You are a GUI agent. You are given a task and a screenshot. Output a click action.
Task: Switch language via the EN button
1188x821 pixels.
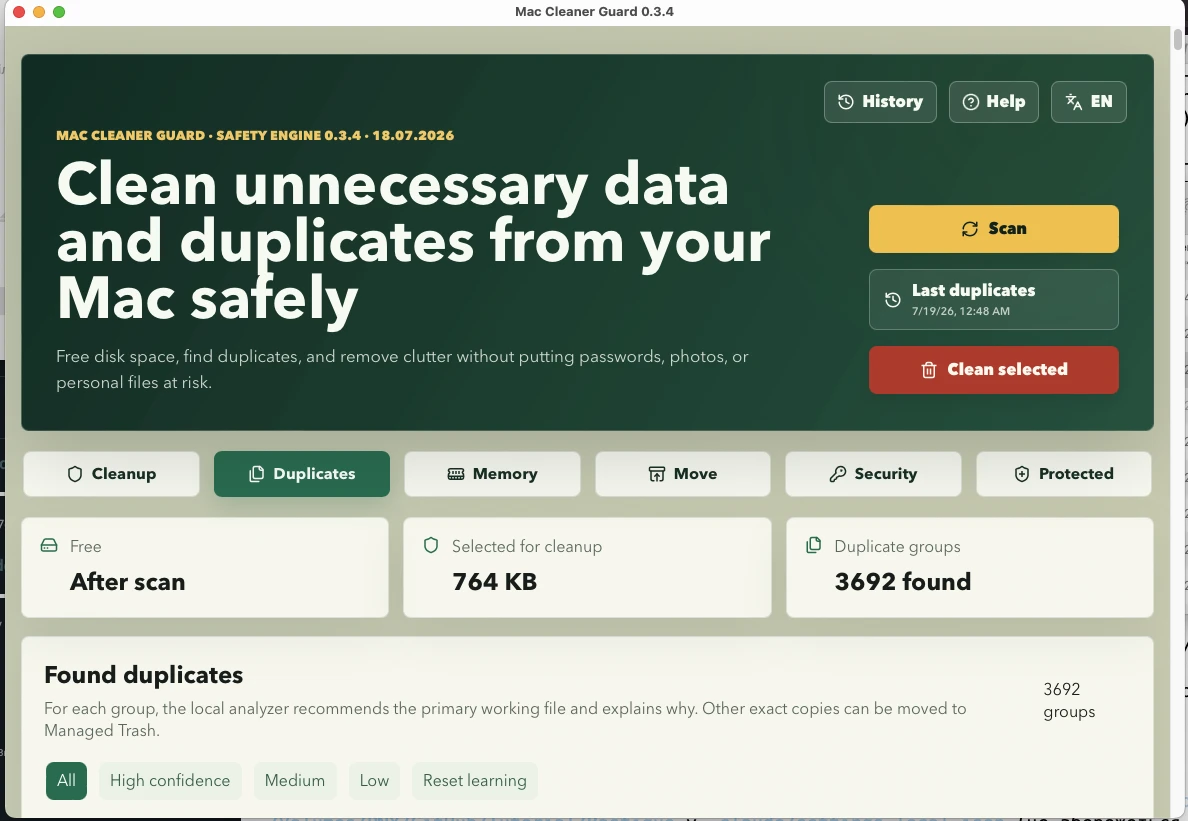1089,101
